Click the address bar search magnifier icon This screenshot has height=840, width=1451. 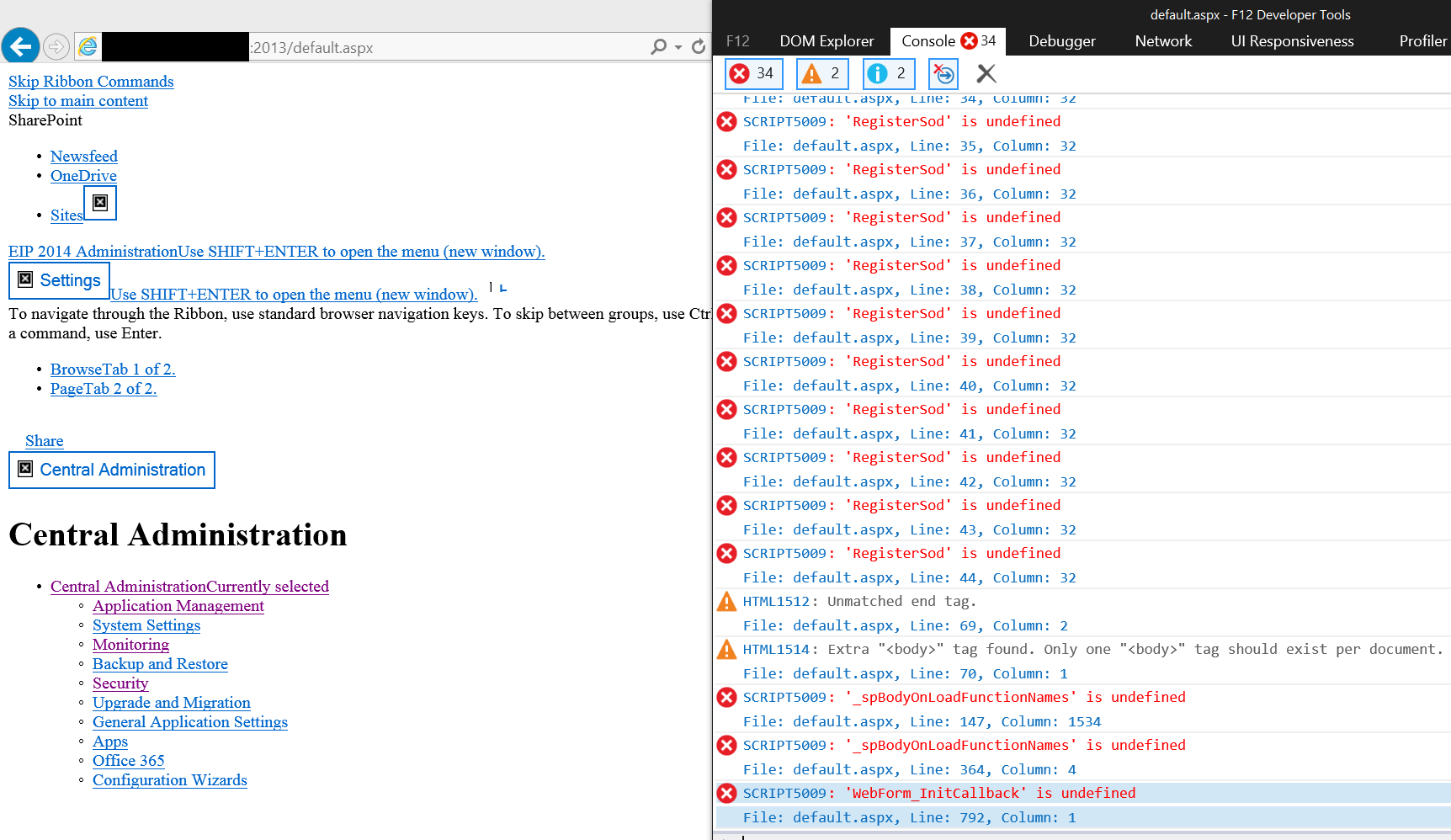point(658,47)
